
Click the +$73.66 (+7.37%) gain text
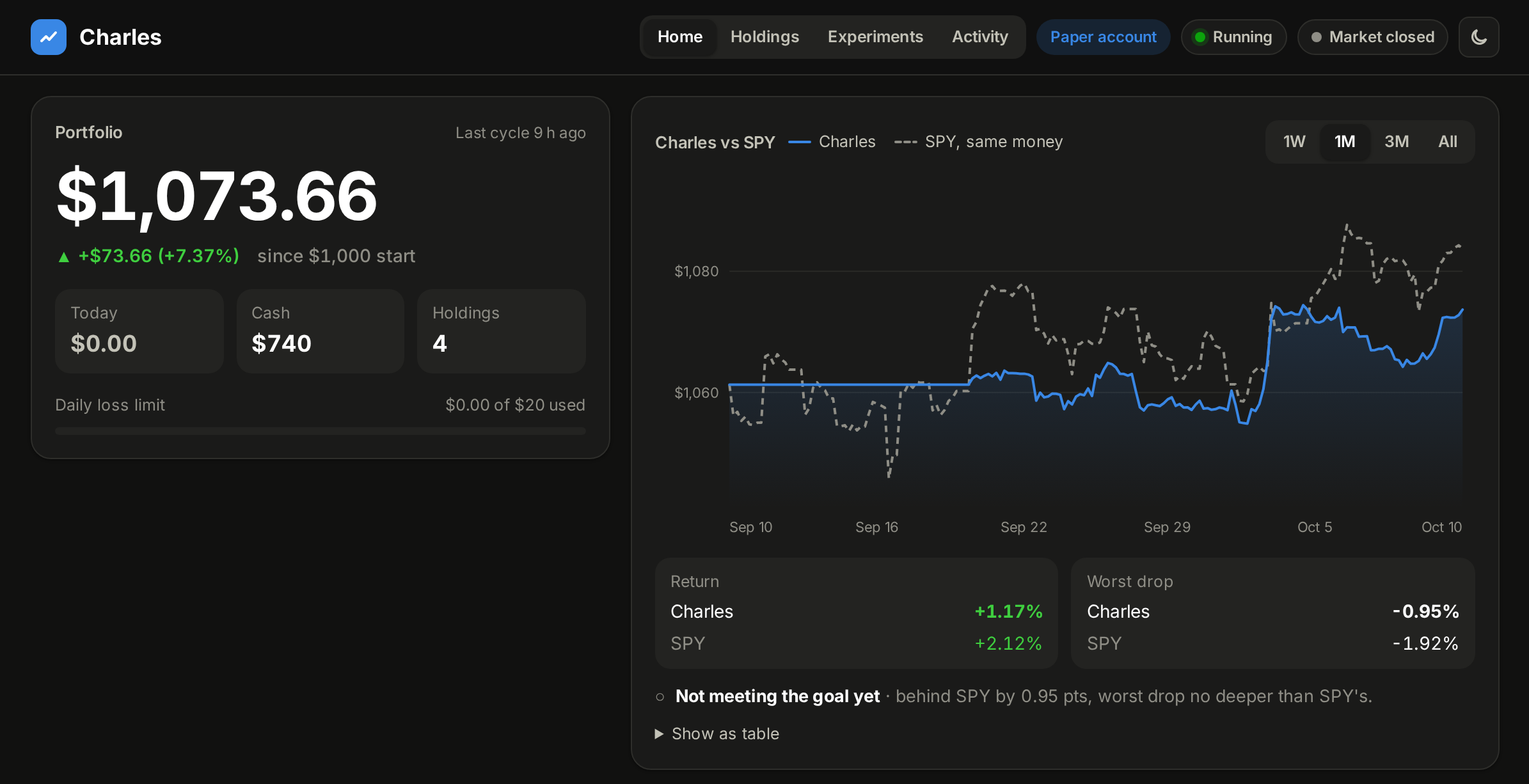[148, 256]
